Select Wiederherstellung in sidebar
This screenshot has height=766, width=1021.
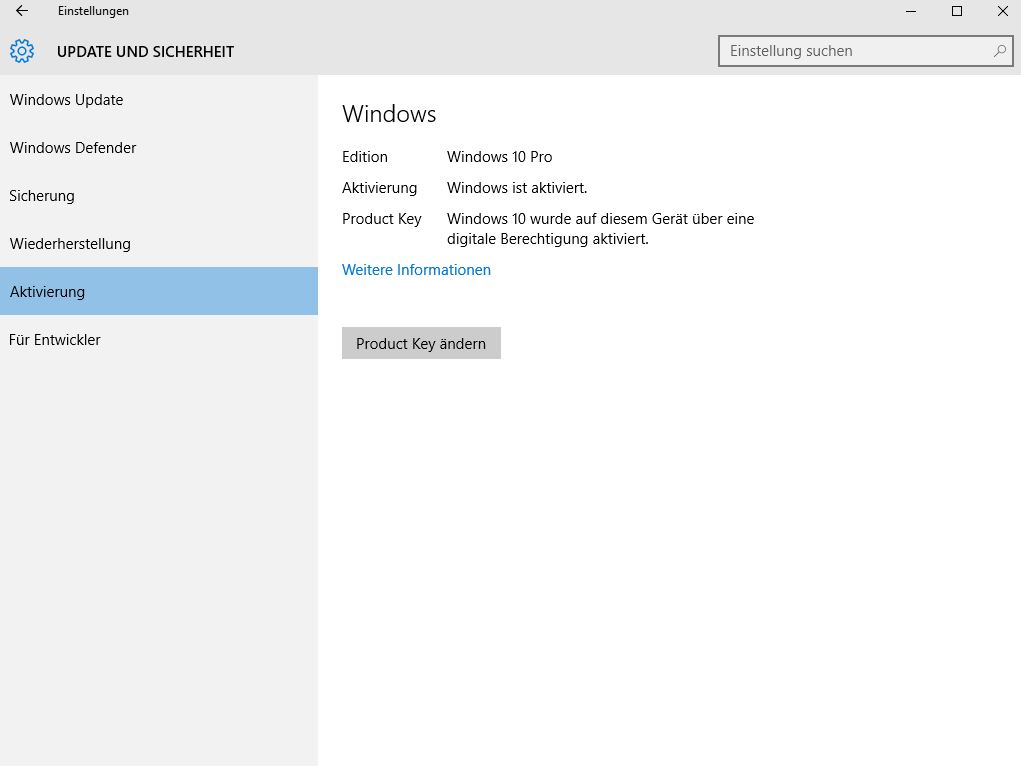[x=159, y=244]
